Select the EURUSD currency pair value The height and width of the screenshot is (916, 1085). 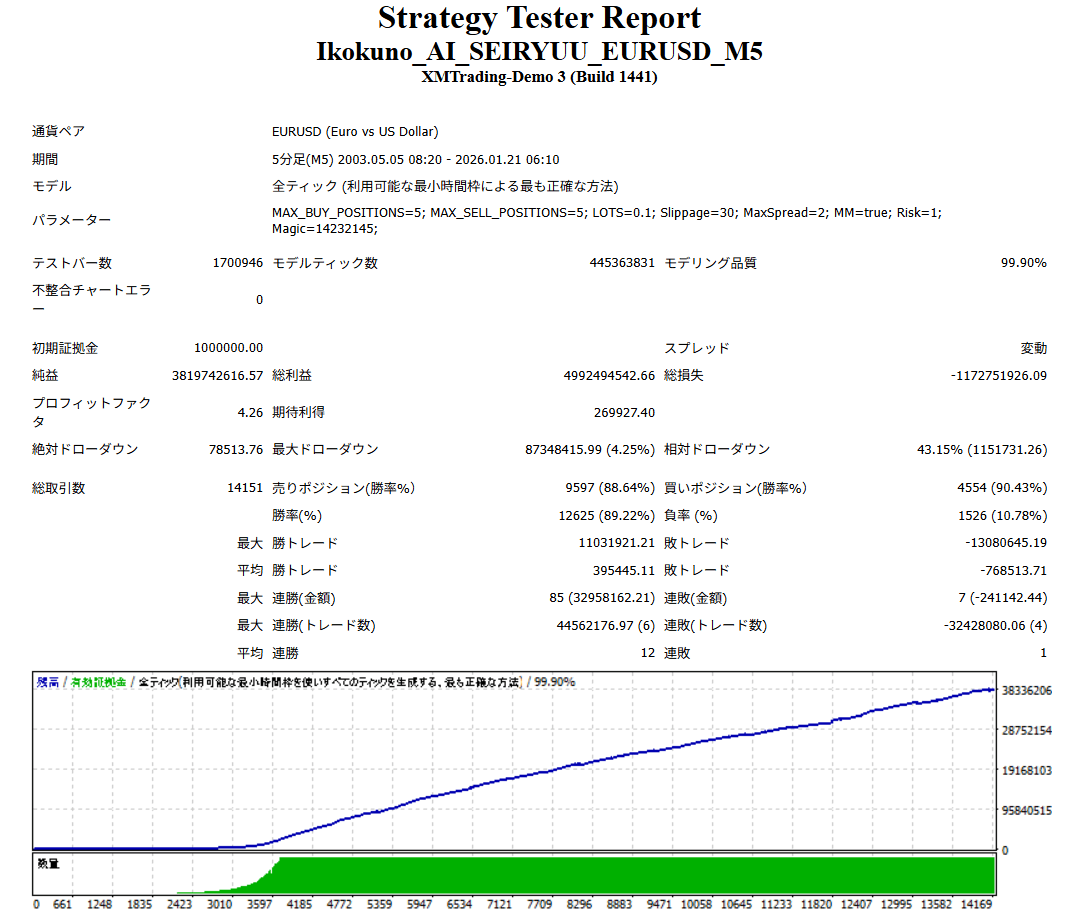(x=355, y=131)
